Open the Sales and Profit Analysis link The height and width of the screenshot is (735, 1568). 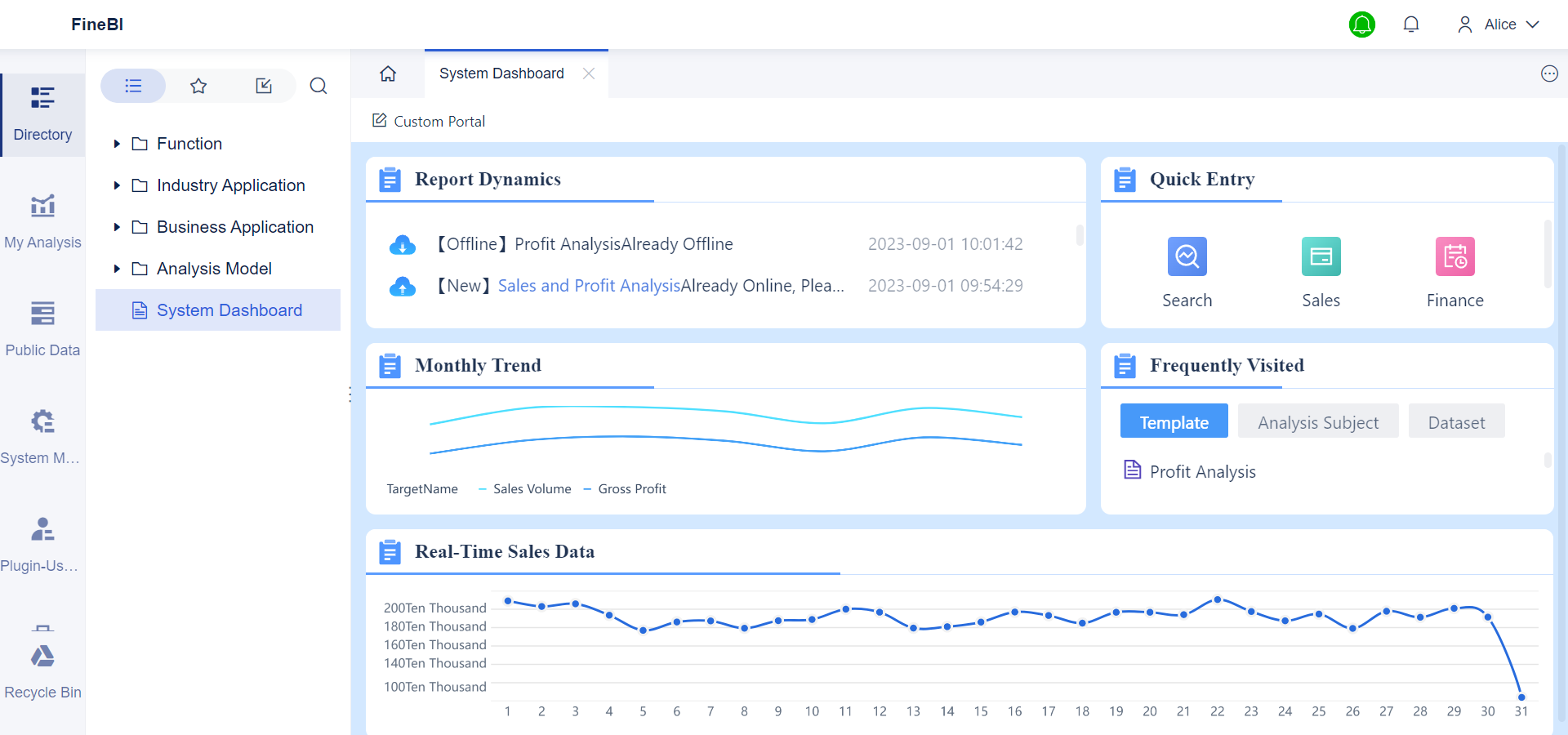589,286
